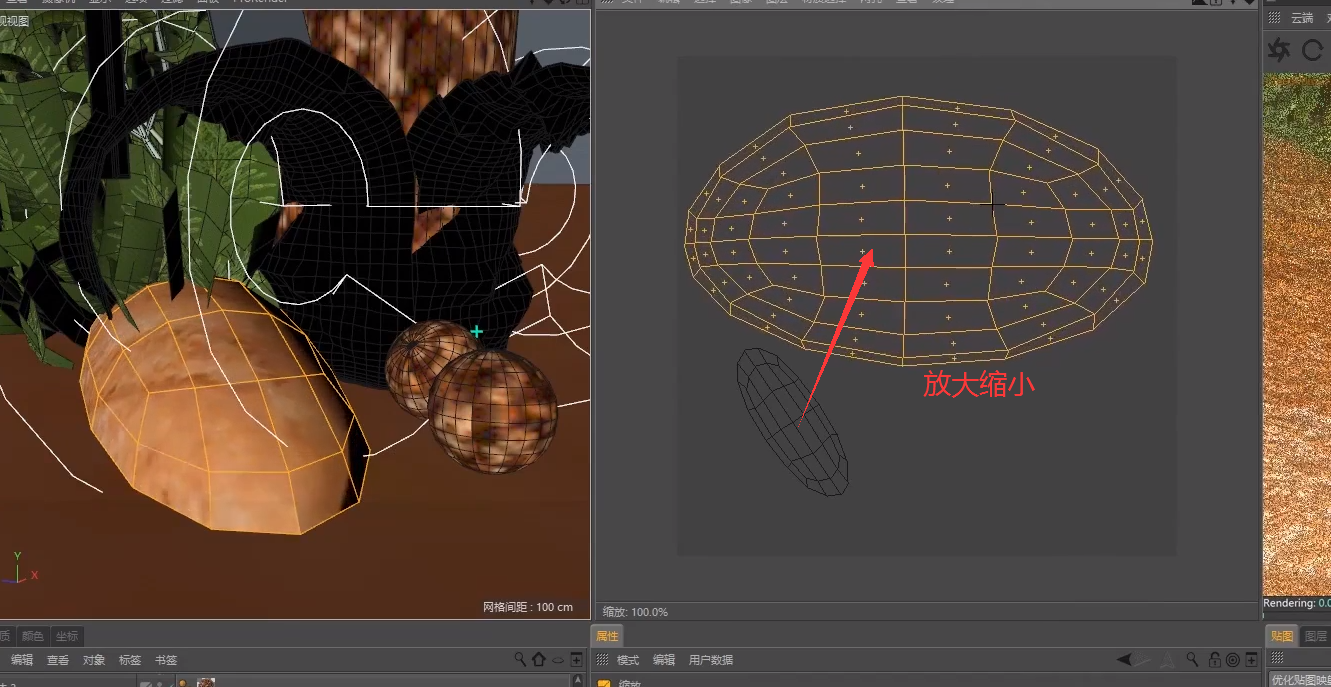1331x687 pixels.
Task: Click the attributes panel lock icon
Action: pos(1214,660)
